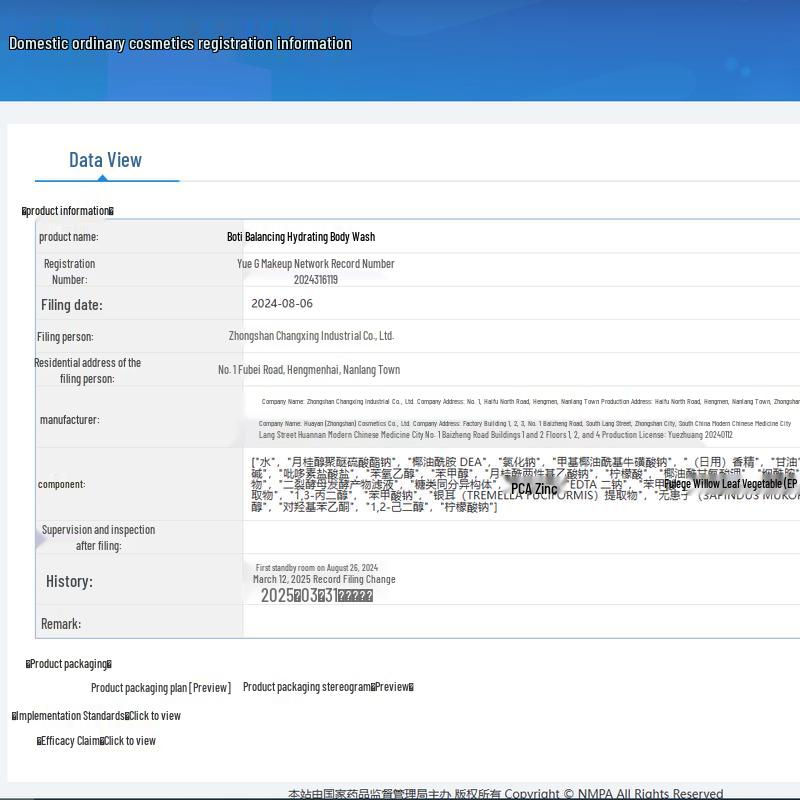This screenshot has width=800, height=800.
Task: Click the product name: label
Action: (x=69, y=237)
